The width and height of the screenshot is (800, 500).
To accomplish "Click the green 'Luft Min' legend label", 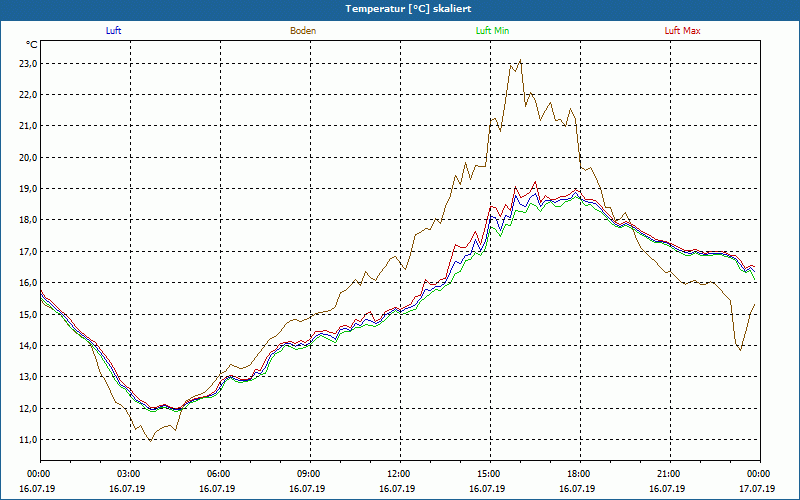I will [x=492, y=31].
